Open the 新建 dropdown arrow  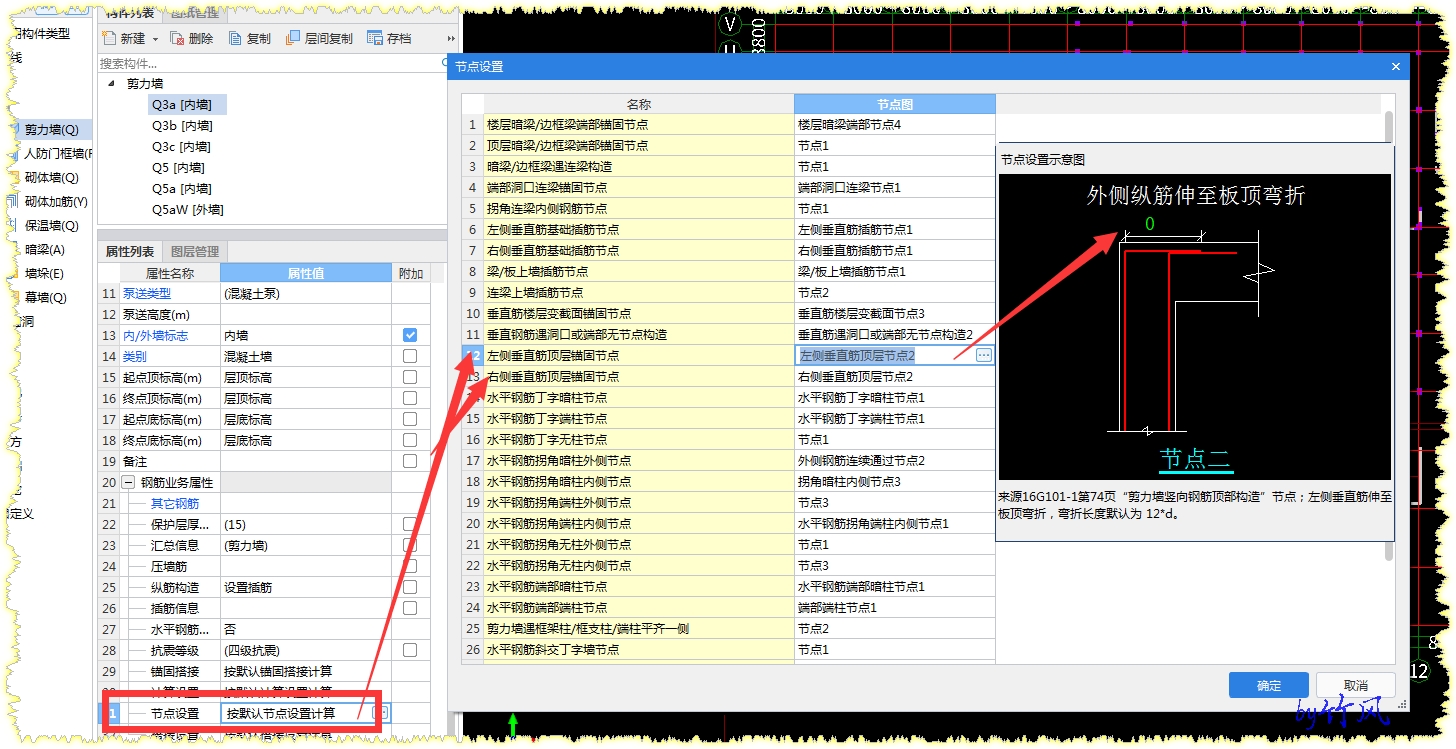coord(155,39)
